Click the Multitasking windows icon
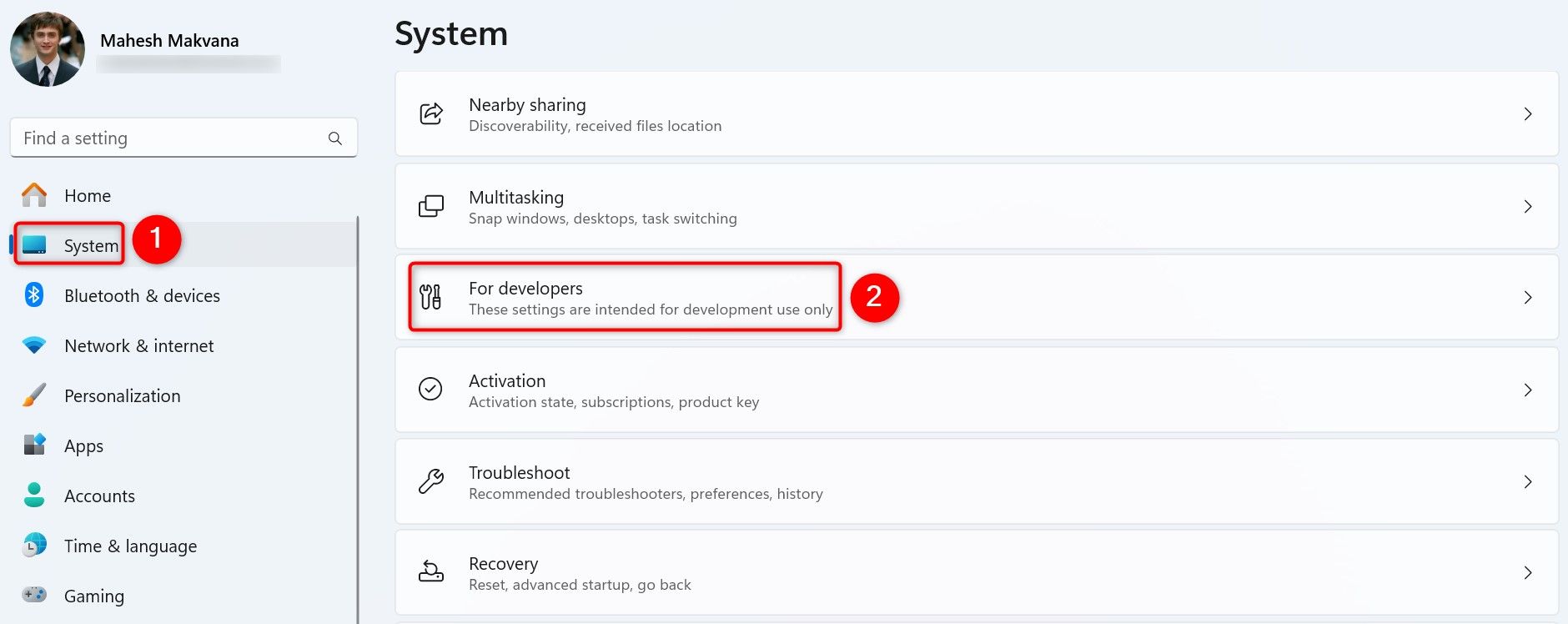1568x624 pixels. point(430,206)
